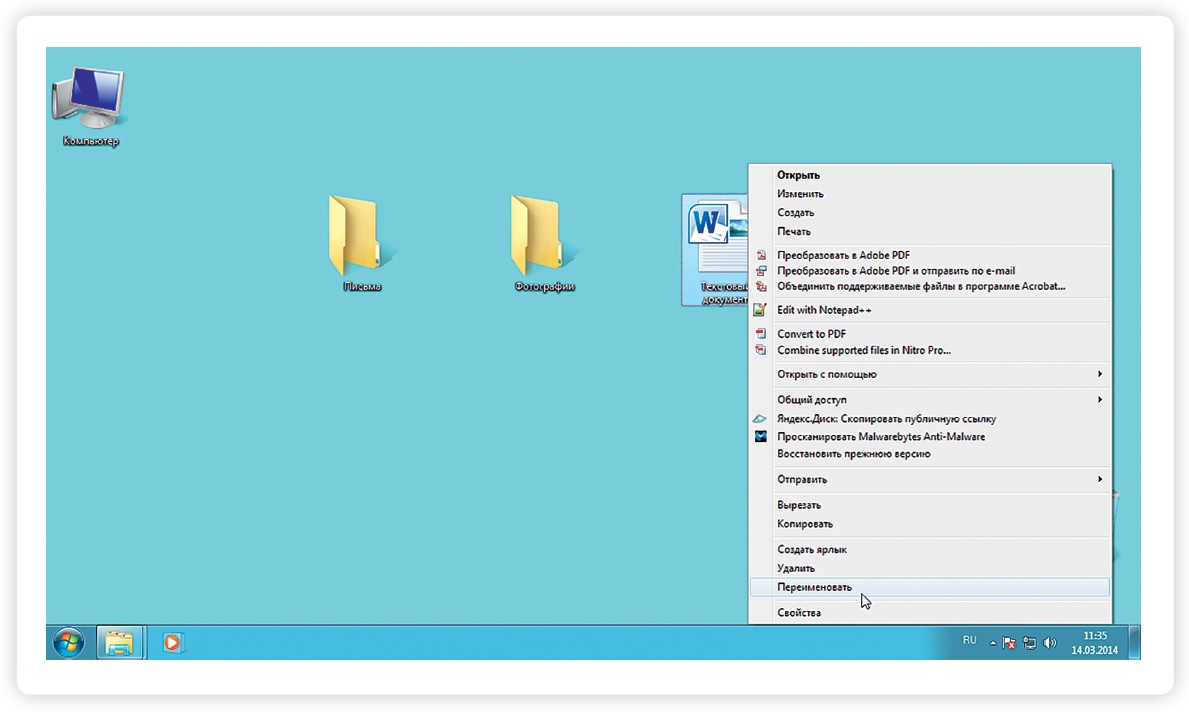Click the taskbar clock showing 11:35
This screenshot has width=1189, height=712.
[x=1094, y=642]
